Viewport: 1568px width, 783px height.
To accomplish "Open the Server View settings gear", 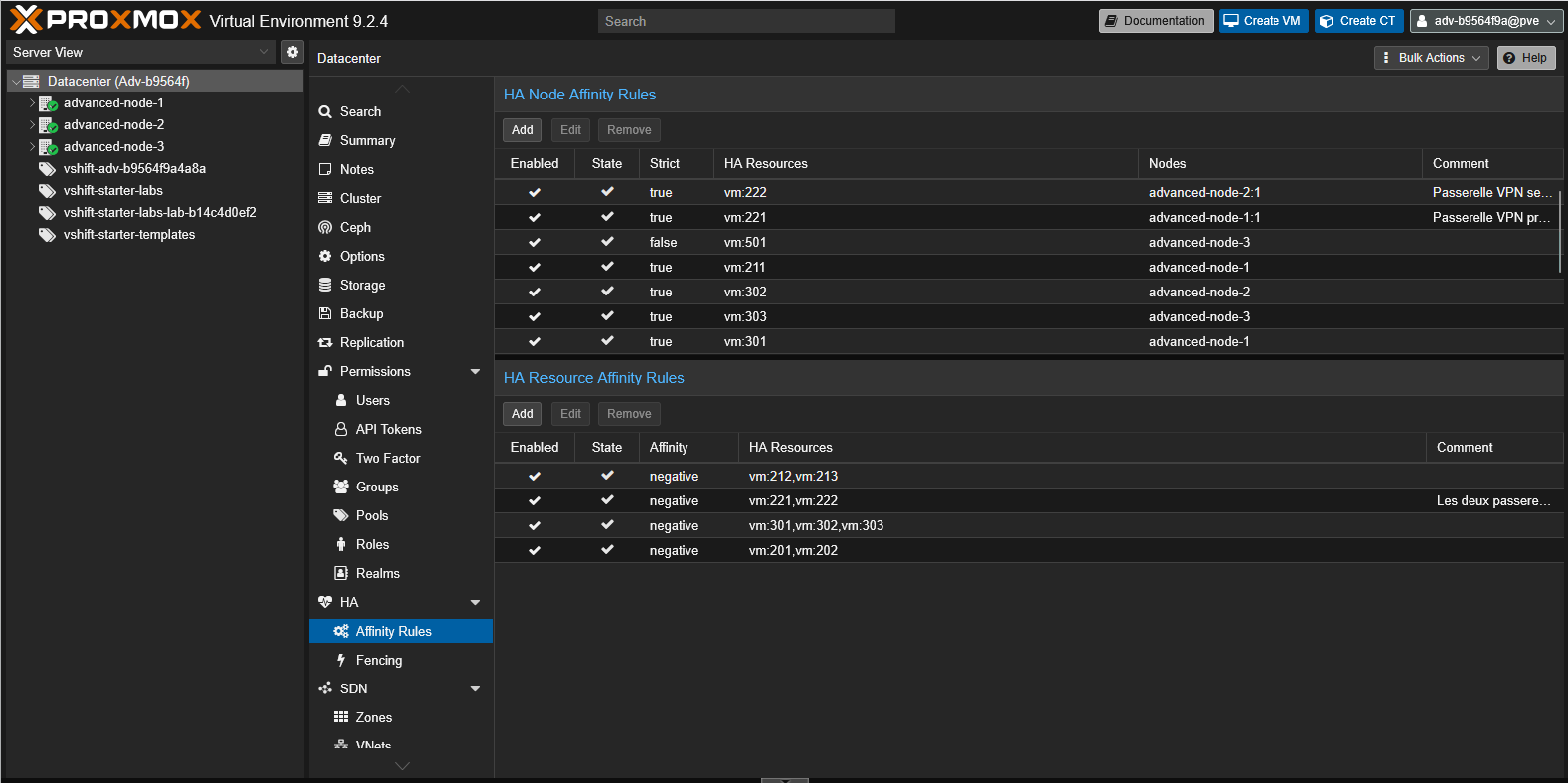I will click(293, 52).
